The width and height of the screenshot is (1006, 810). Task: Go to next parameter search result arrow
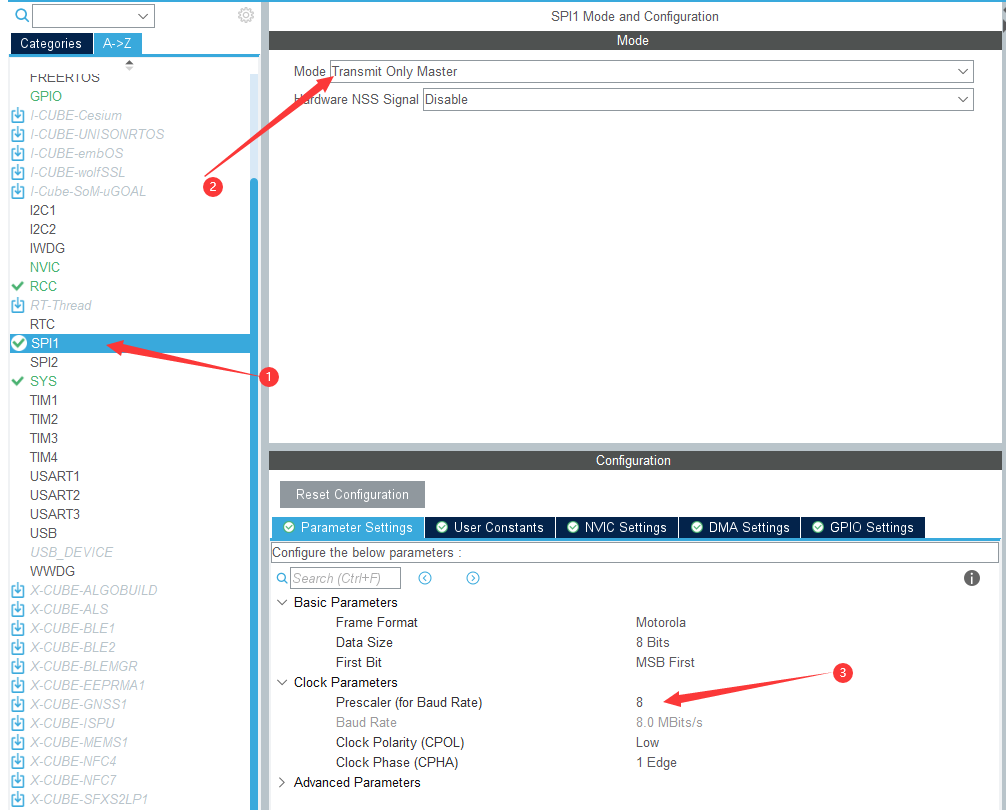pyautogui.click(x=473, y=578)
